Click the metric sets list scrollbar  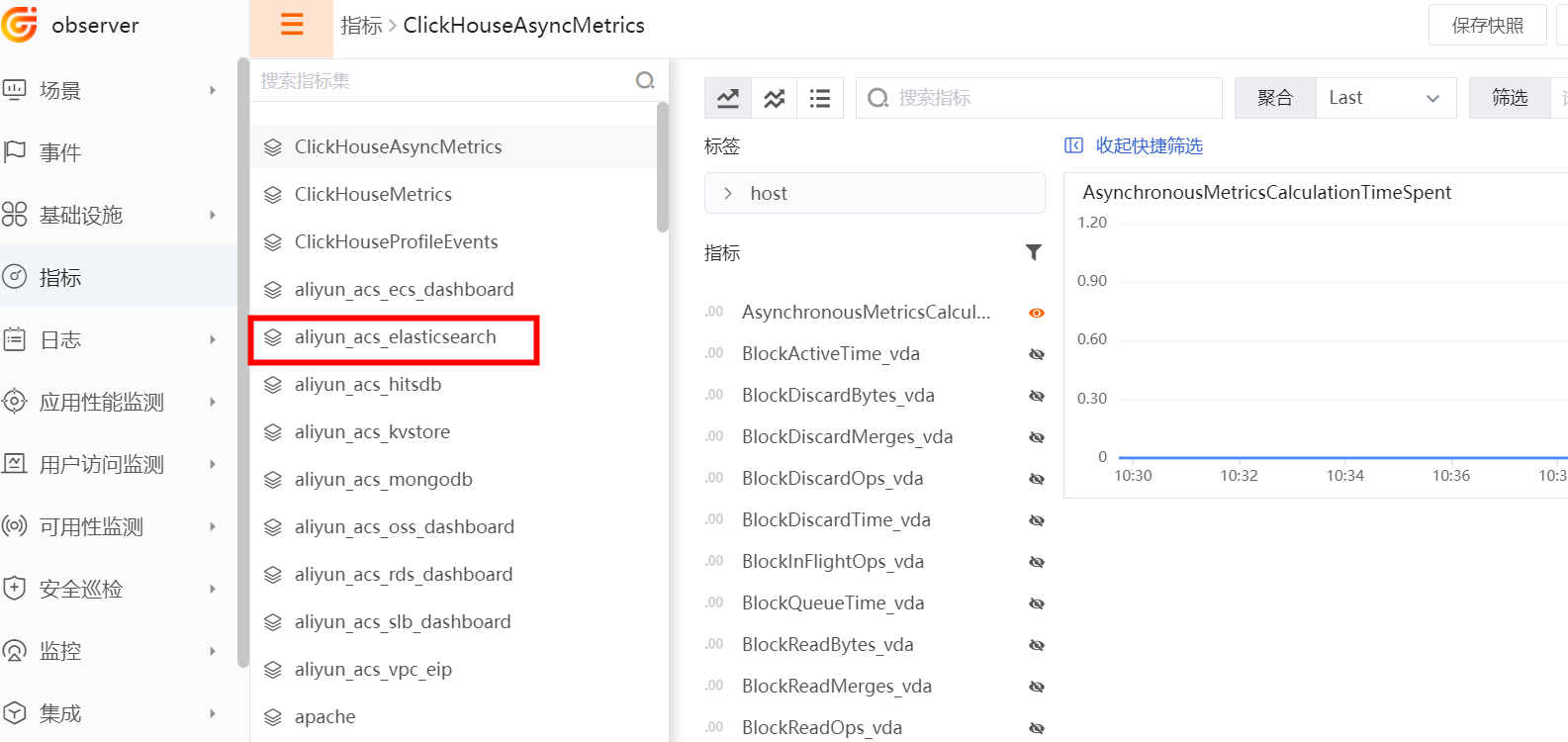[663, 166]
